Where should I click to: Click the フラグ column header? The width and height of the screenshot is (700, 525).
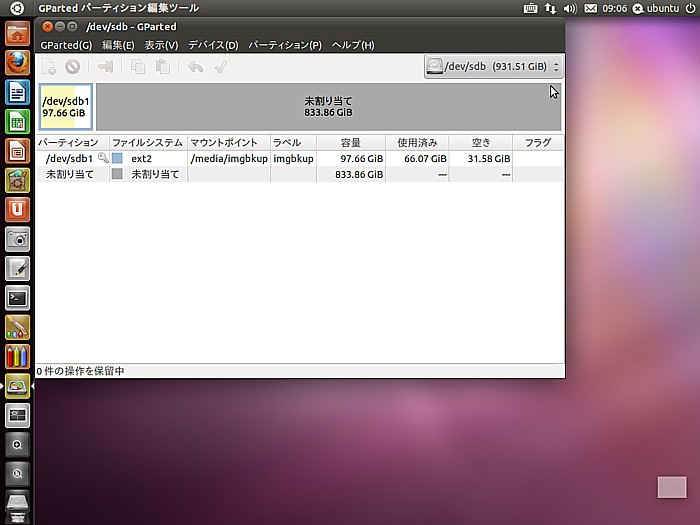[x=538, y=142]
